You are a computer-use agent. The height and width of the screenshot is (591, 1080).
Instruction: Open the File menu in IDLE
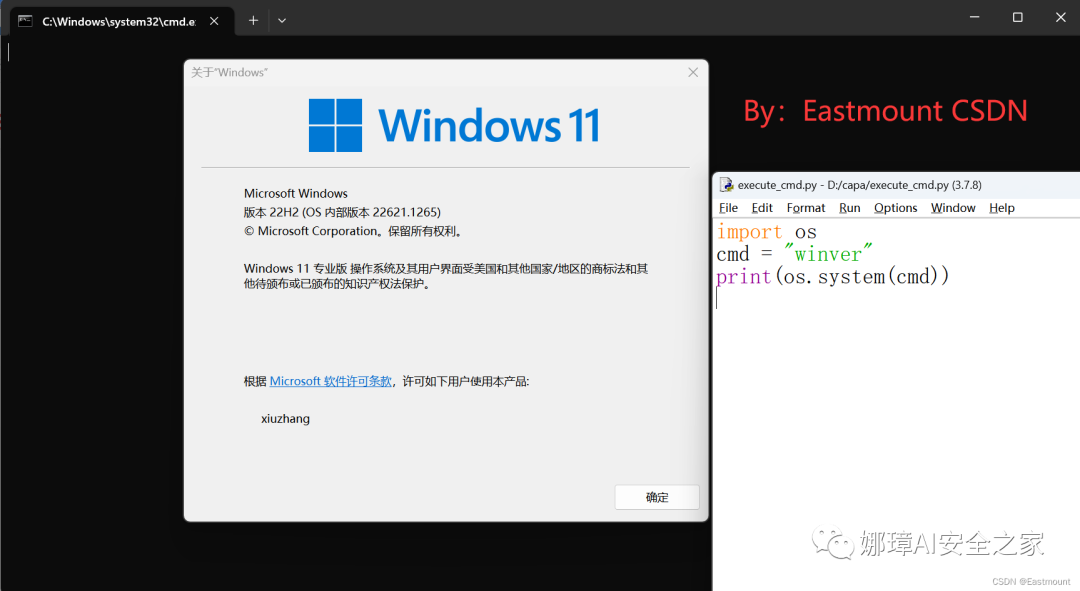(x=728, y=208)
